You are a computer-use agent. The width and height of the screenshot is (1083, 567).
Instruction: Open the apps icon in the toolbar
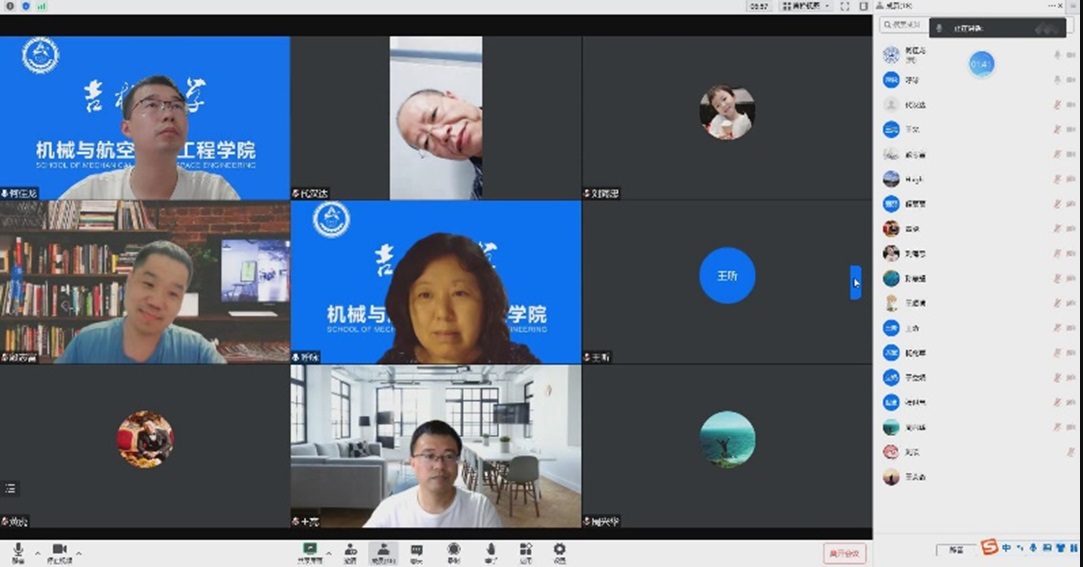coord(525,550)
